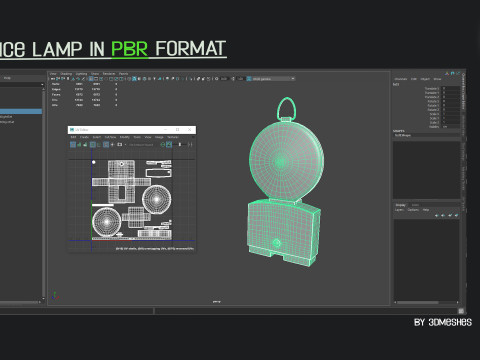480x360 pixels.
Task: Open the viewport Renderer menu
Action: (x=109, y=74)
